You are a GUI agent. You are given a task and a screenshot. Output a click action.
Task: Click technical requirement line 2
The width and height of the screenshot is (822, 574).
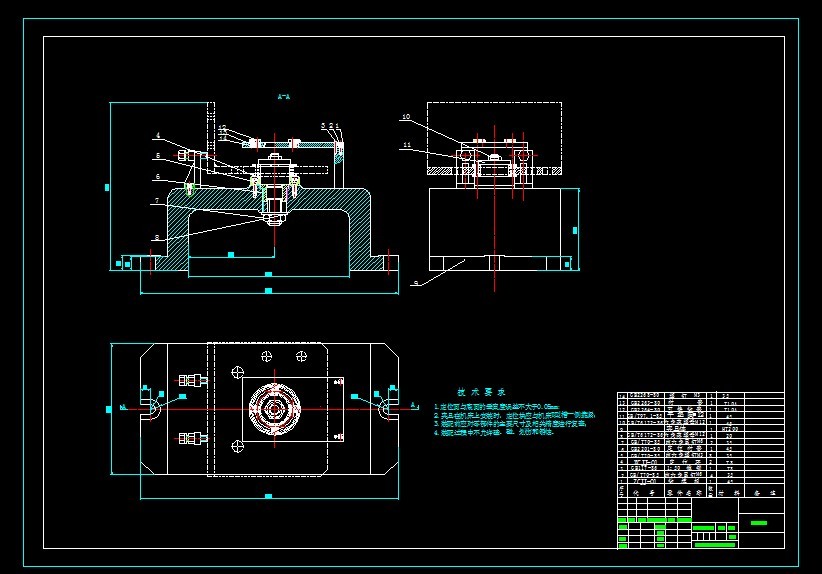coord(514,415)
